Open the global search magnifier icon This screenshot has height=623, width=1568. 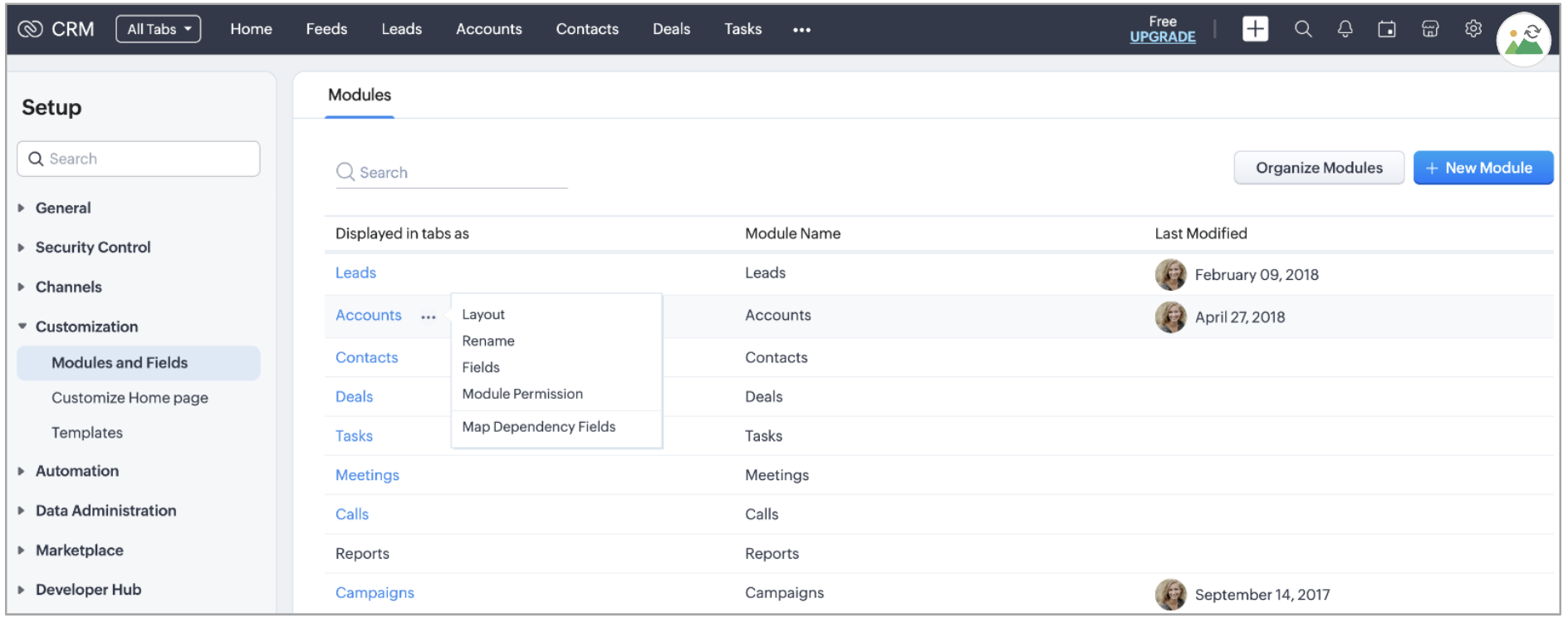1303,29
